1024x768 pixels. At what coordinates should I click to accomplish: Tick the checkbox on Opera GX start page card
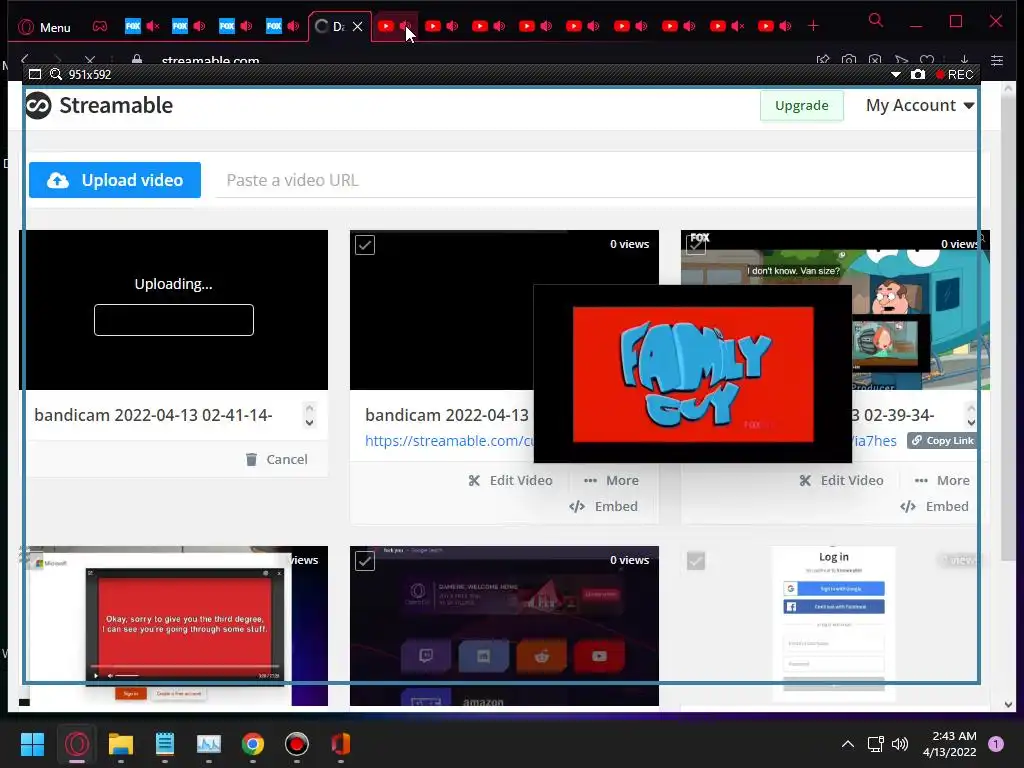[365, 561]
